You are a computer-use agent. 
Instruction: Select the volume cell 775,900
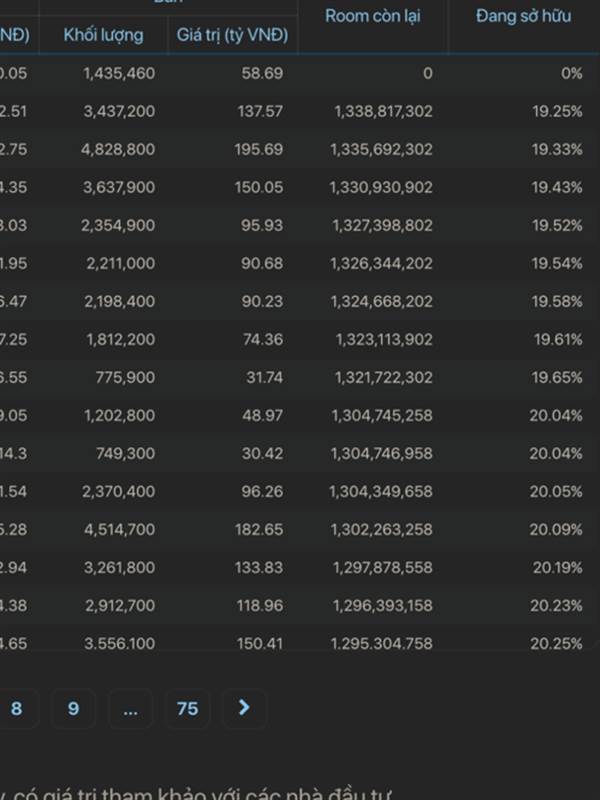click(x=127, y=377)
